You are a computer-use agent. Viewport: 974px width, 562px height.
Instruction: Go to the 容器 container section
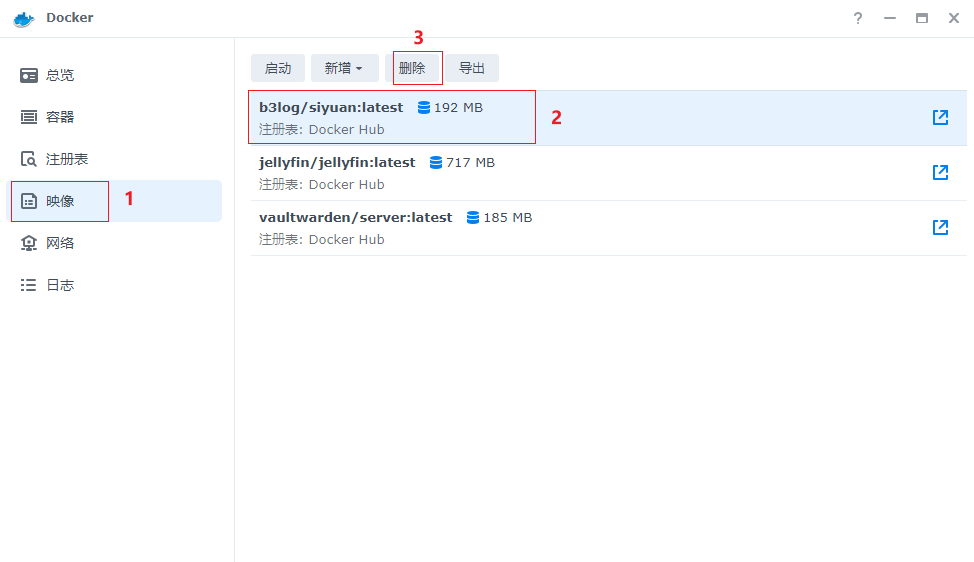[114, 117]
